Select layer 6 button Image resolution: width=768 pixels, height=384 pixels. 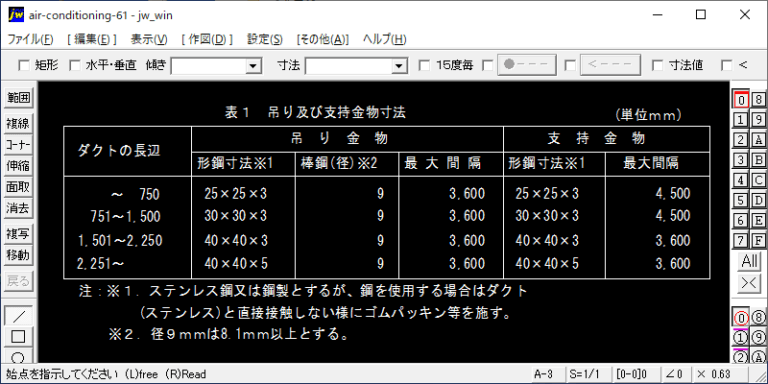pos(741,220)
